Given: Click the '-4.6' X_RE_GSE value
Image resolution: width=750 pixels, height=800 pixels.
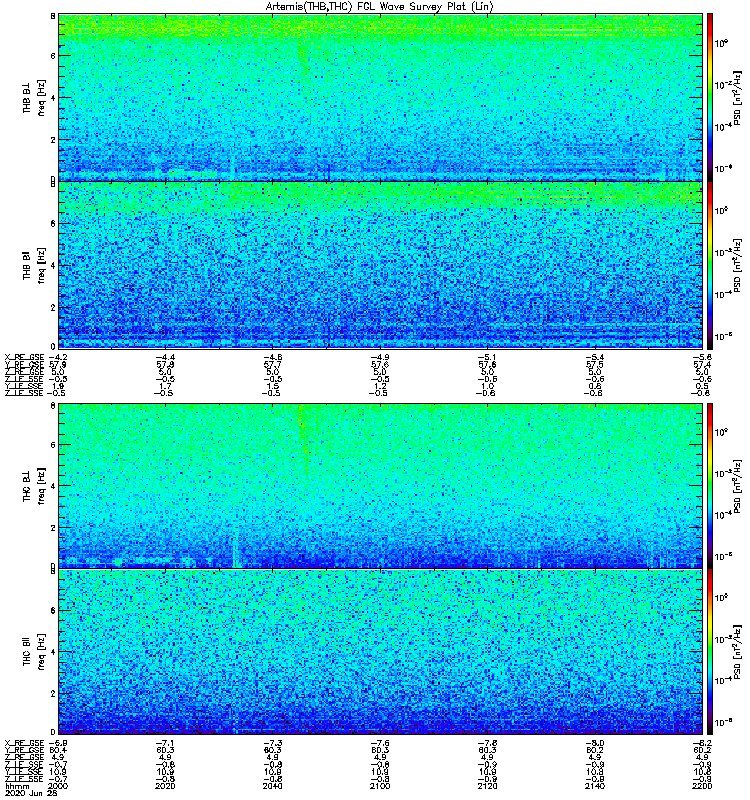Looking at the screenshot, I should pyautogui.click(x=272, y=357).
